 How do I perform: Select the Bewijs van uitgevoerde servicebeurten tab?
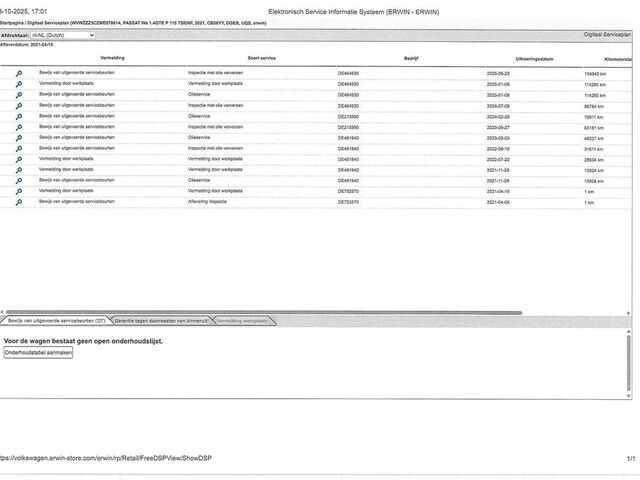[x=56, y=320]
